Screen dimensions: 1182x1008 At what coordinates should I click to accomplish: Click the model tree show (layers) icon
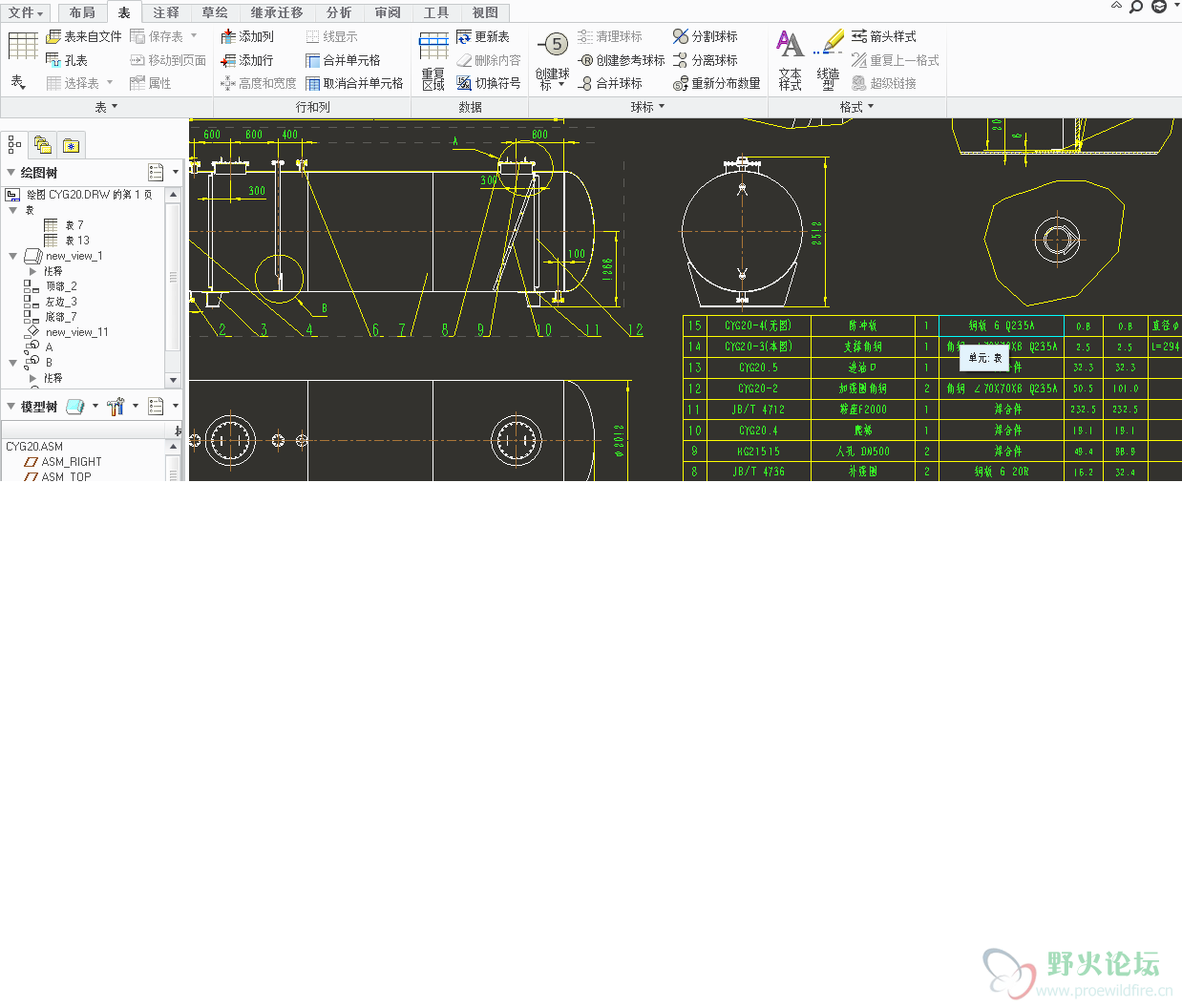[x=75, y=407]
